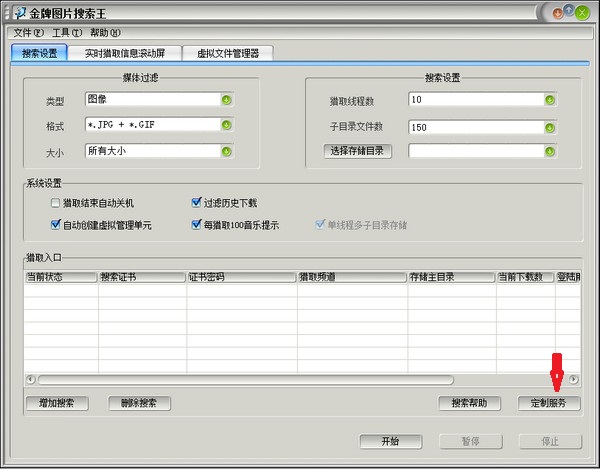Click the 证书密码 column header

point(241,277)
